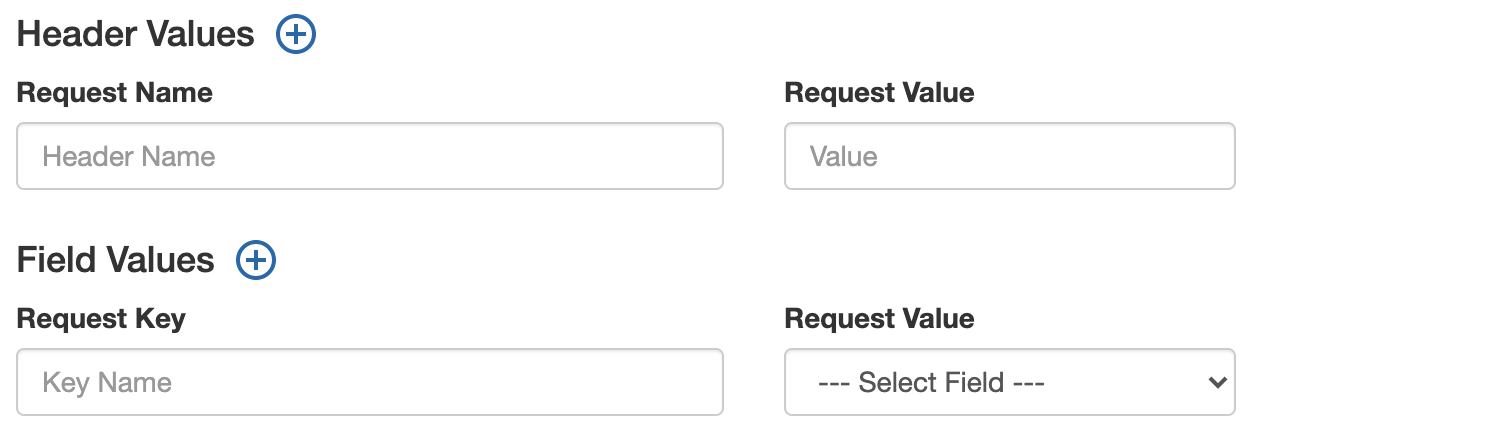Click the chevron arrow on Select Field
Viewport: 1504px width, 430px height.
click(1217, 382)
